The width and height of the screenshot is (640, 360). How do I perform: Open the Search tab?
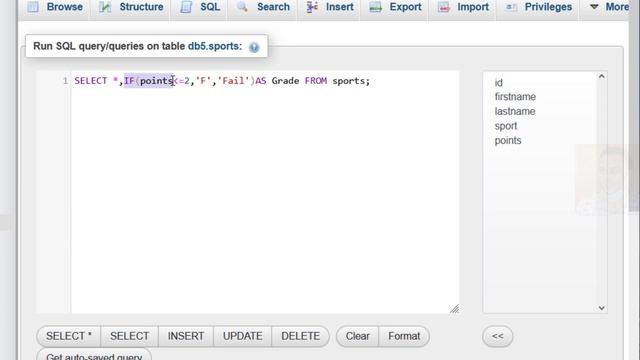(263, 7)
